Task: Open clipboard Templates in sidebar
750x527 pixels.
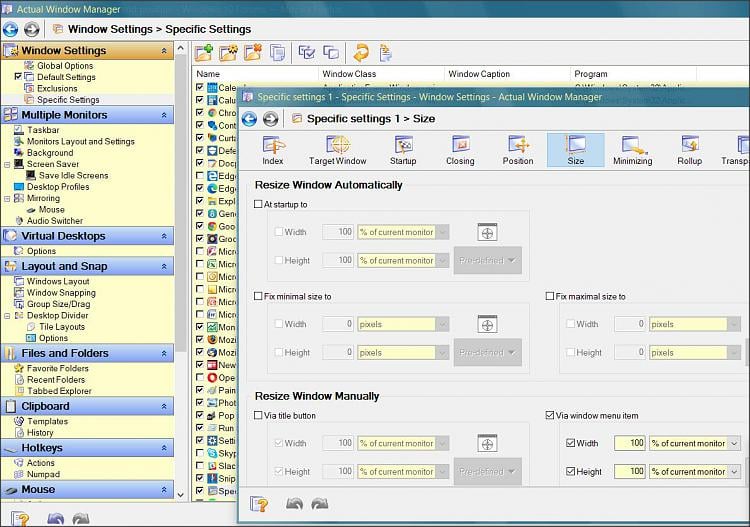Action: [47, 421]
